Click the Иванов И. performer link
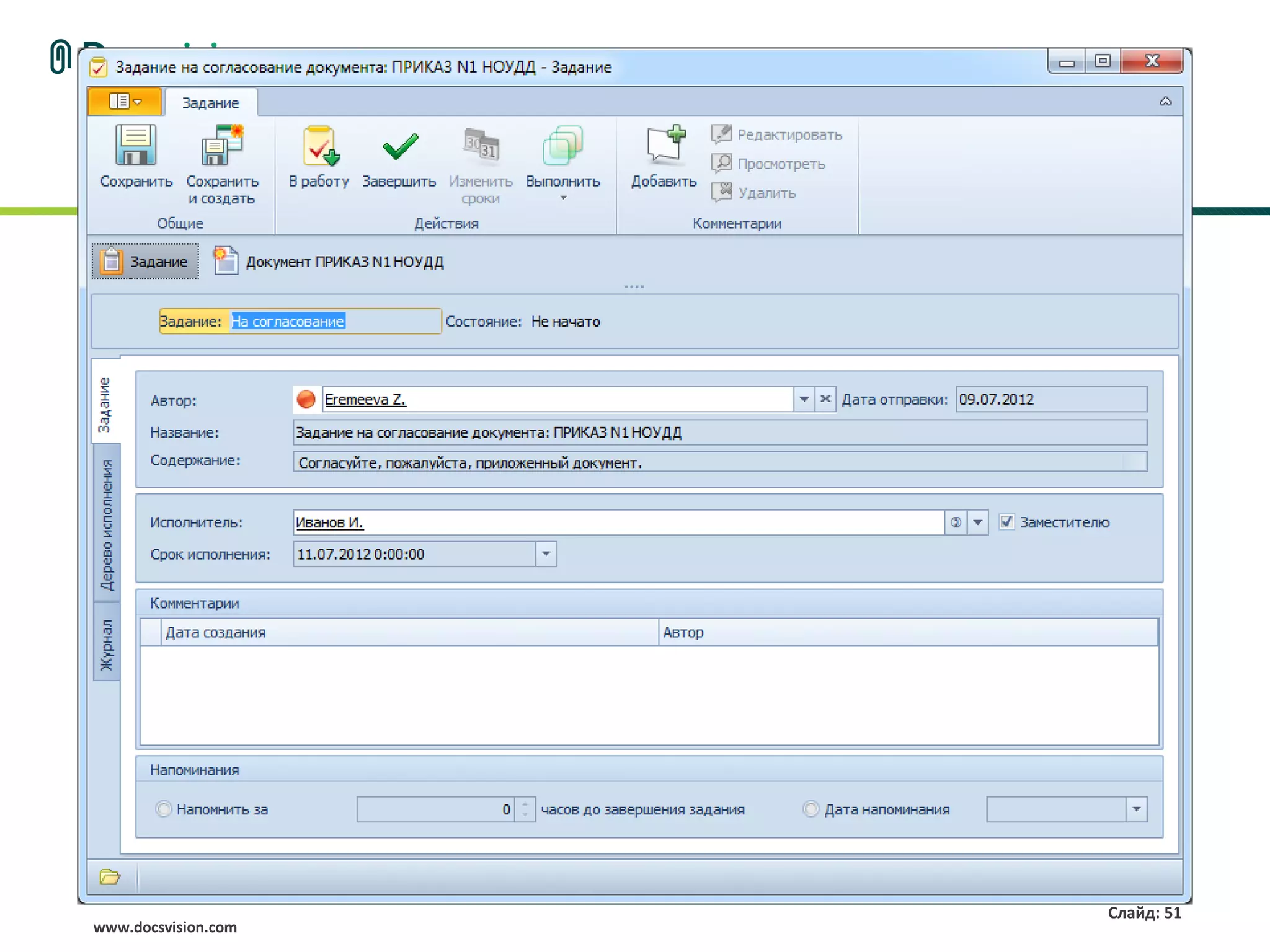Viewport: 1270px width, 952px height. pos(329,522)
